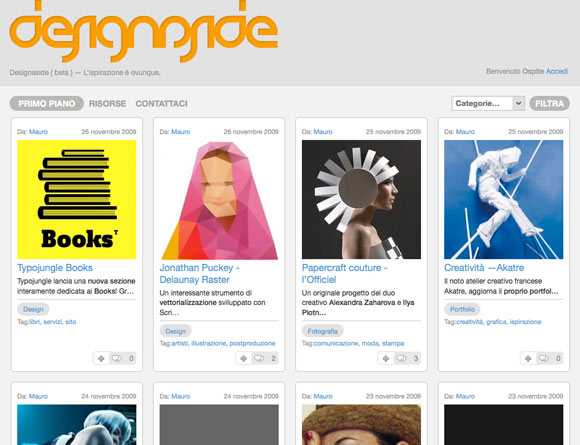Click the Fotografia category pill
Viewport: 580px width, 445px height.
click(x=323, y=331)
